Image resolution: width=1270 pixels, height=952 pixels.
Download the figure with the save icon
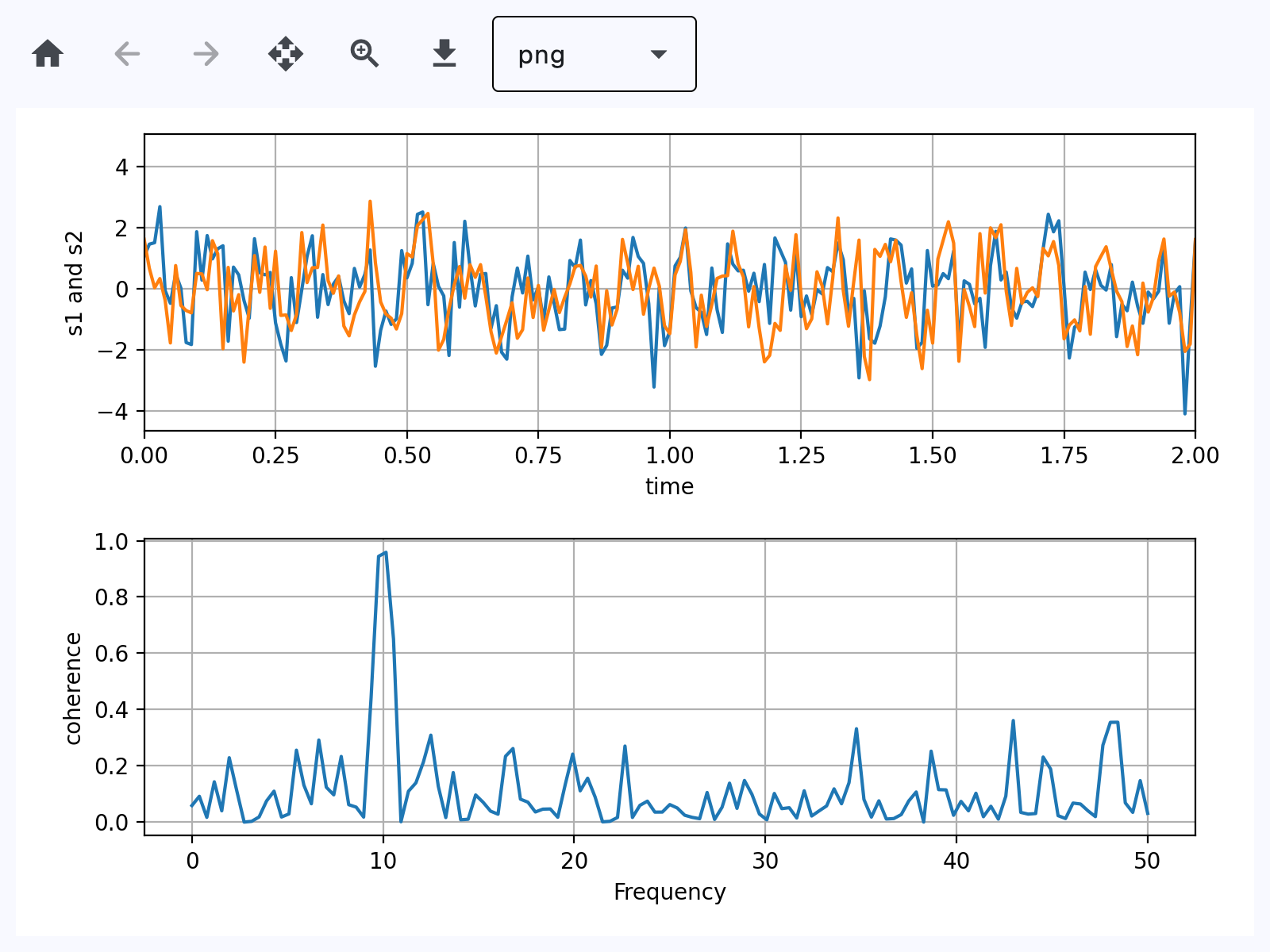tap(444, 54)
